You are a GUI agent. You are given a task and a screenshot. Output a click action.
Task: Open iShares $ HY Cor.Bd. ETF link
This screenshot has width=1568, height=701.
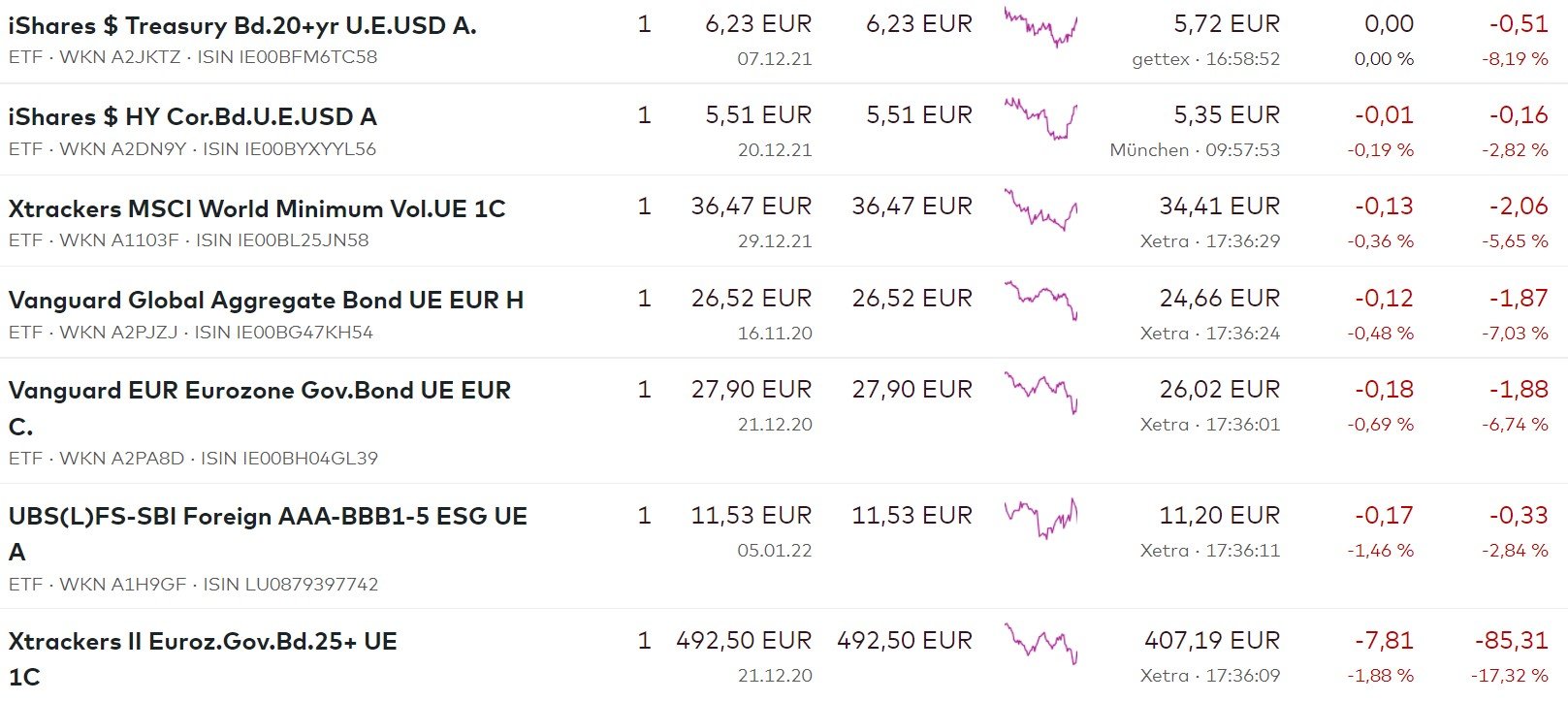tap(192, 117)
